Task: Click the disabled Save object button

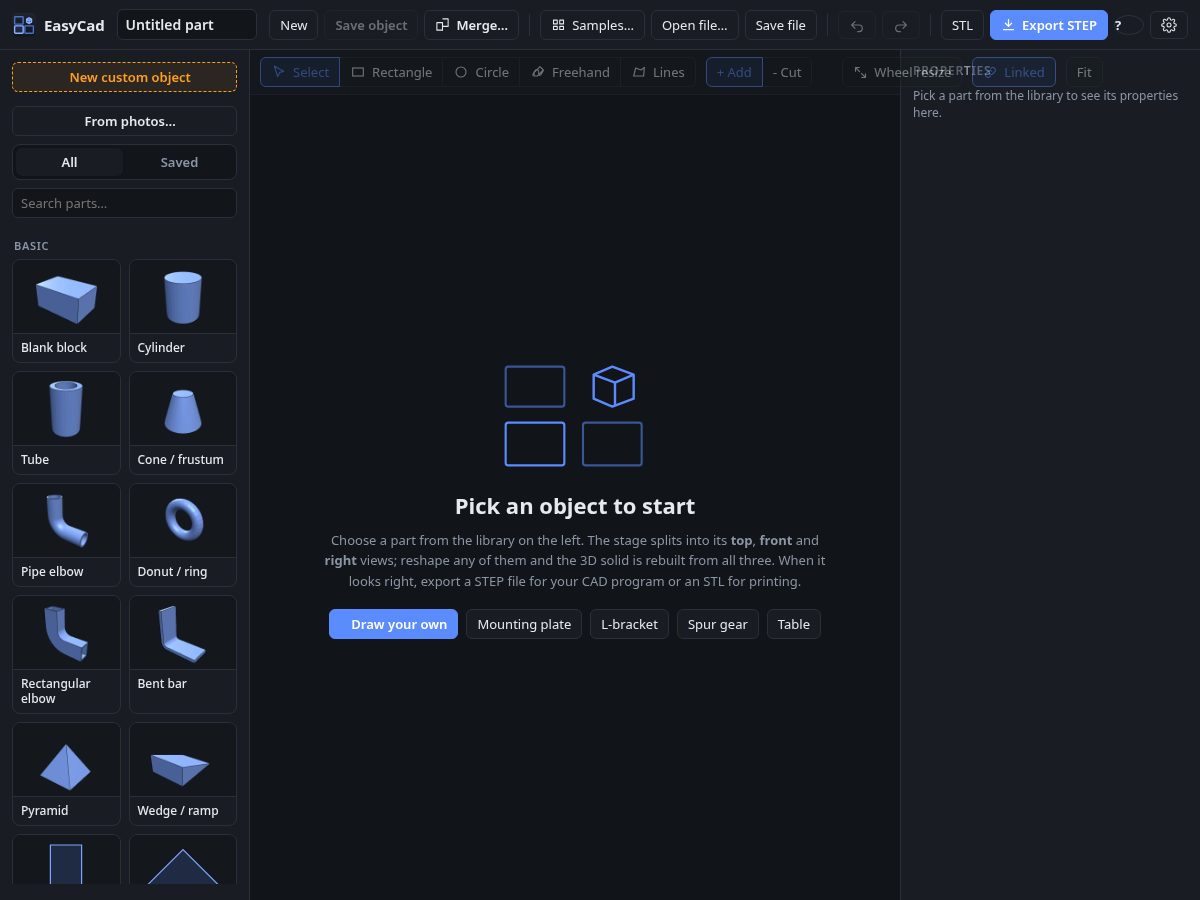Action: click(371, 25)
